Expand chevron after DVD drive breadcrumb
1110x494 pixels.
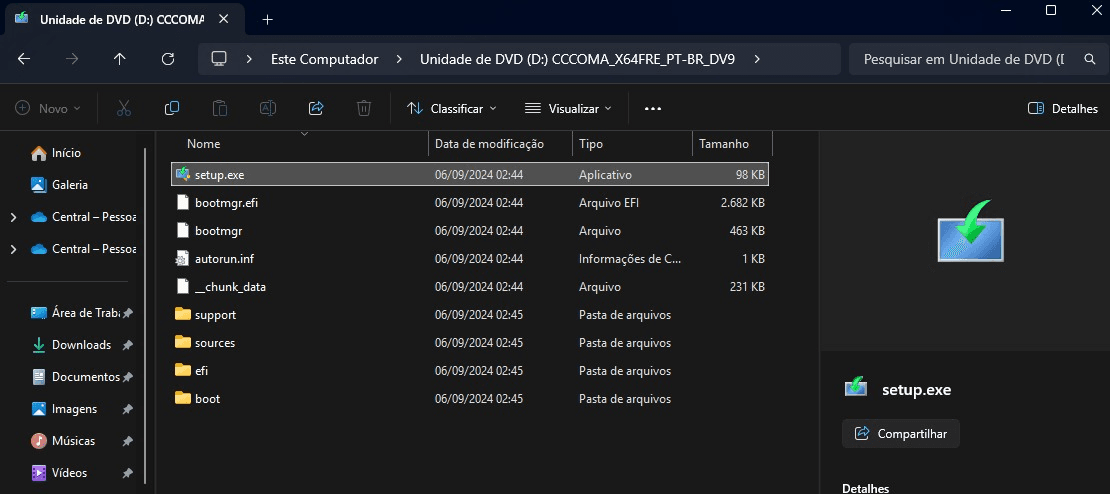(x=757, y=59)
